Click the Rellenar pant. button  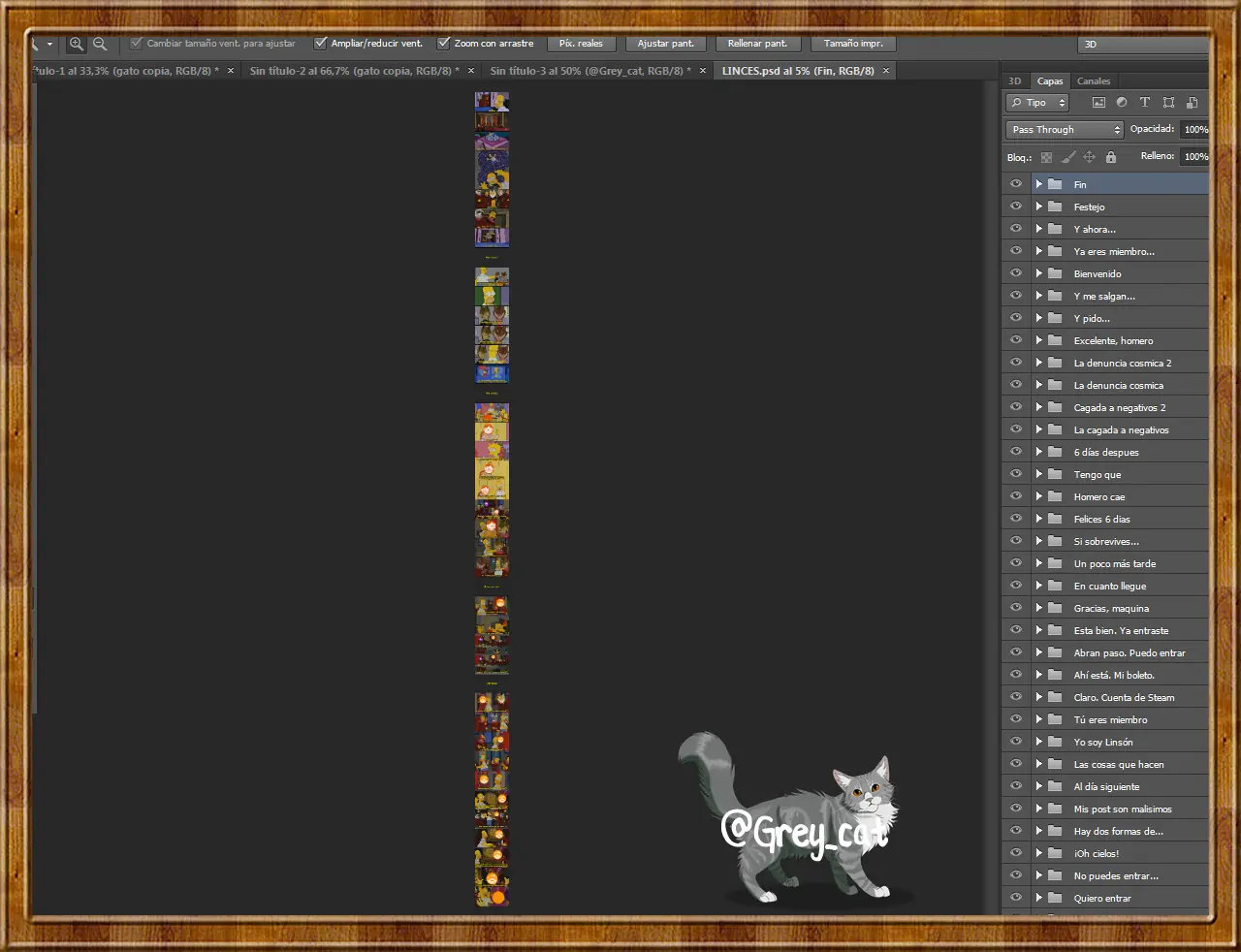757,44
